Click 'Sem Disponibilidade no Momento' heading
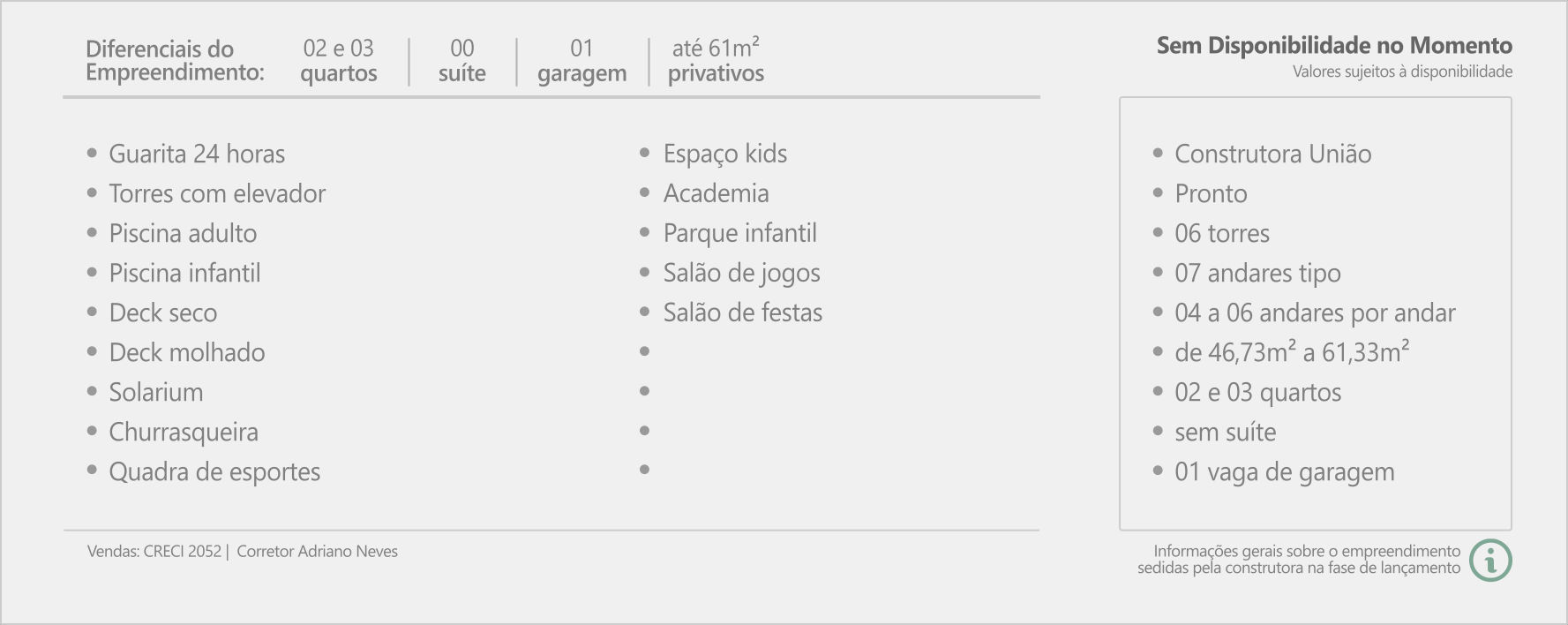Image resolution: width=1568 pixels, height=625 pixels. point(1334,46)
